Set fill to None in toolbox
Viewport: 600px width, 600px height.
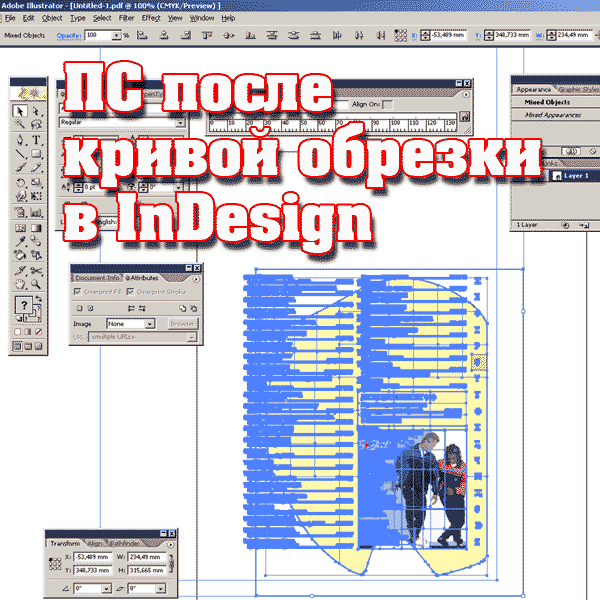click(x=39, y=332)
